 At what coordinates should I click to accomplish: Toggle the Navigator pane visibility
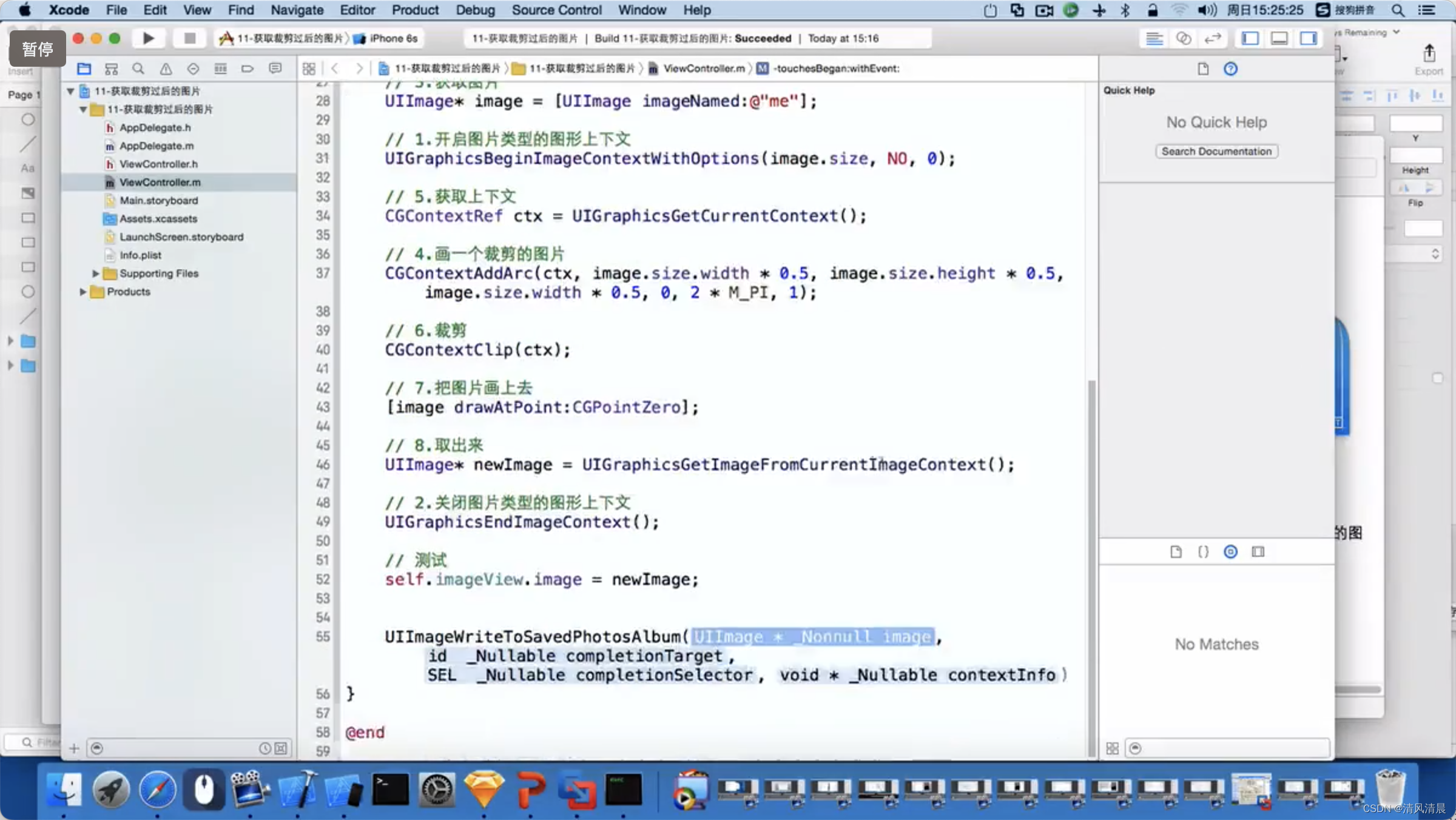point(1250,38)
